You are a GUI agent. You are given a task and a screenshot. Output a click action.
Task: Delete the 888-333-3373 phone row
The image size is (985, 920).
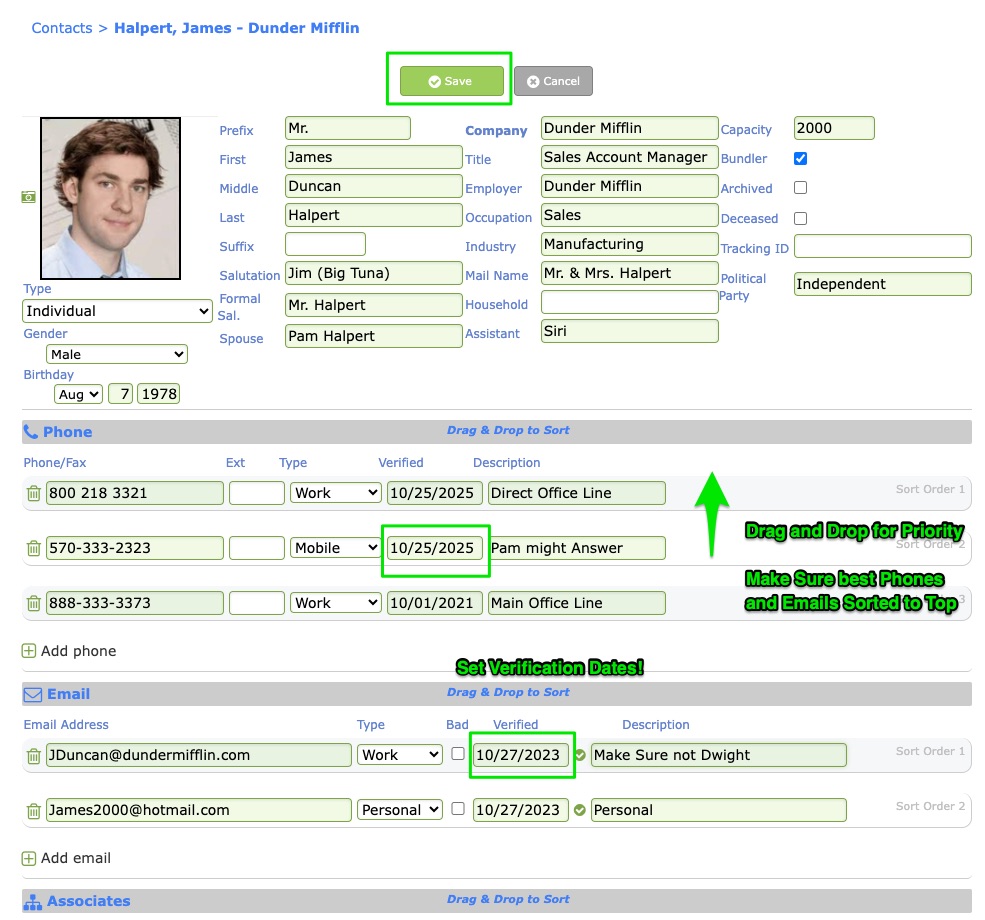(x=34, y=603)
